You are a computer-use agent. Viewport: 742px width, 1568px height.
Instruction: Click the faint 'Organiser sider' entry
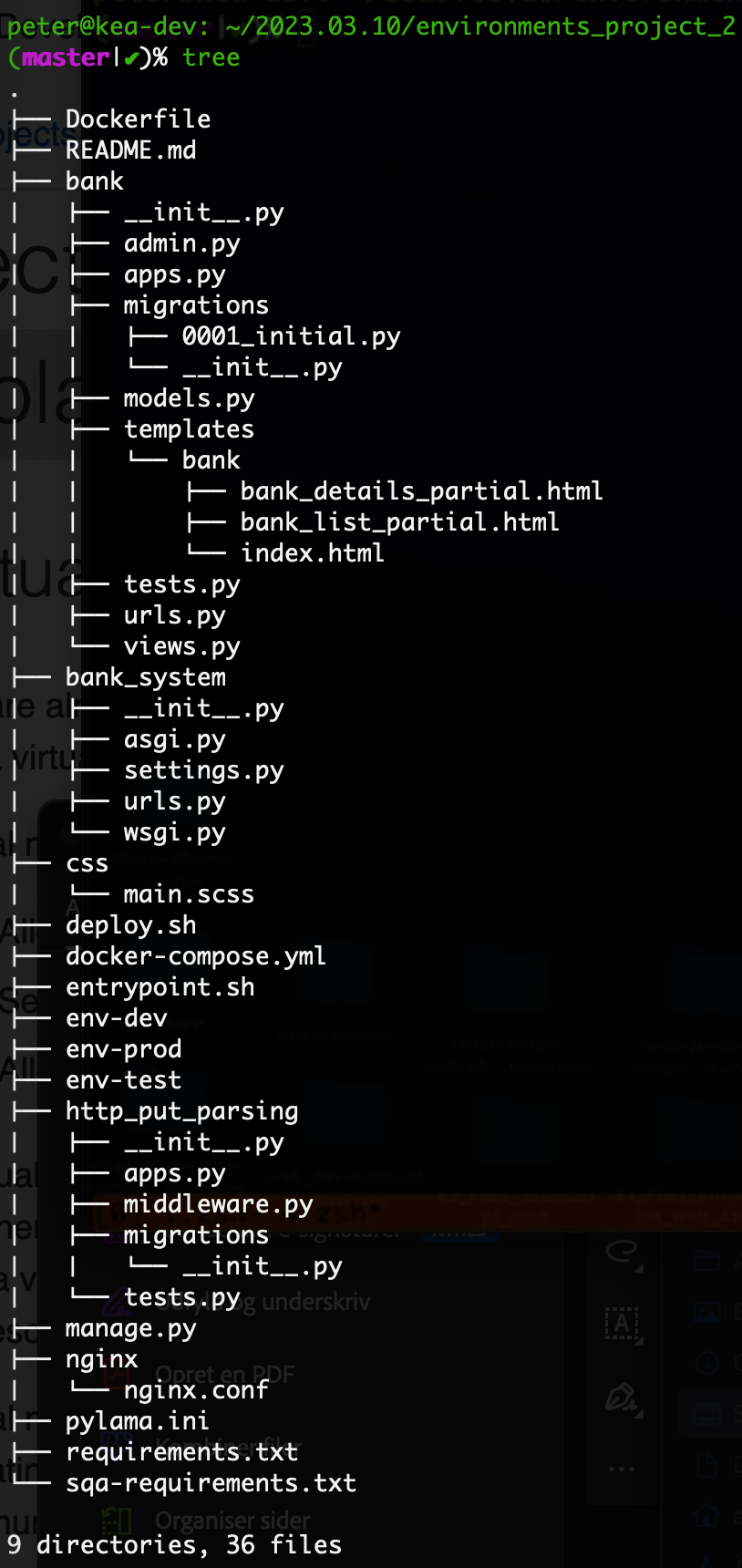tap(232, 1520)
